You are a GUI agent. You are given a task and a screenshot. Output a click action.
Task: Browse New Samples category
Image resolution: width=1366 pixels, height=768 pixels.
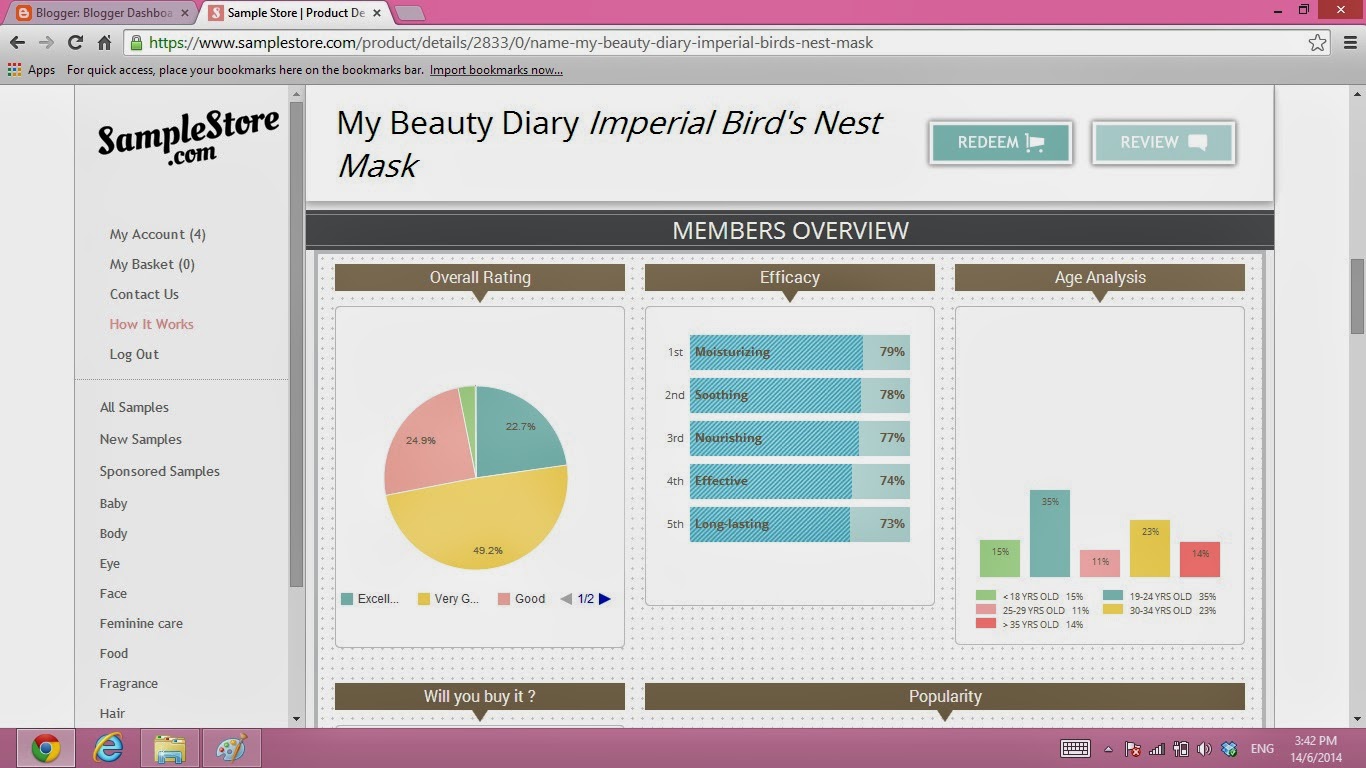pyautogui.click(x=141, y=439)
